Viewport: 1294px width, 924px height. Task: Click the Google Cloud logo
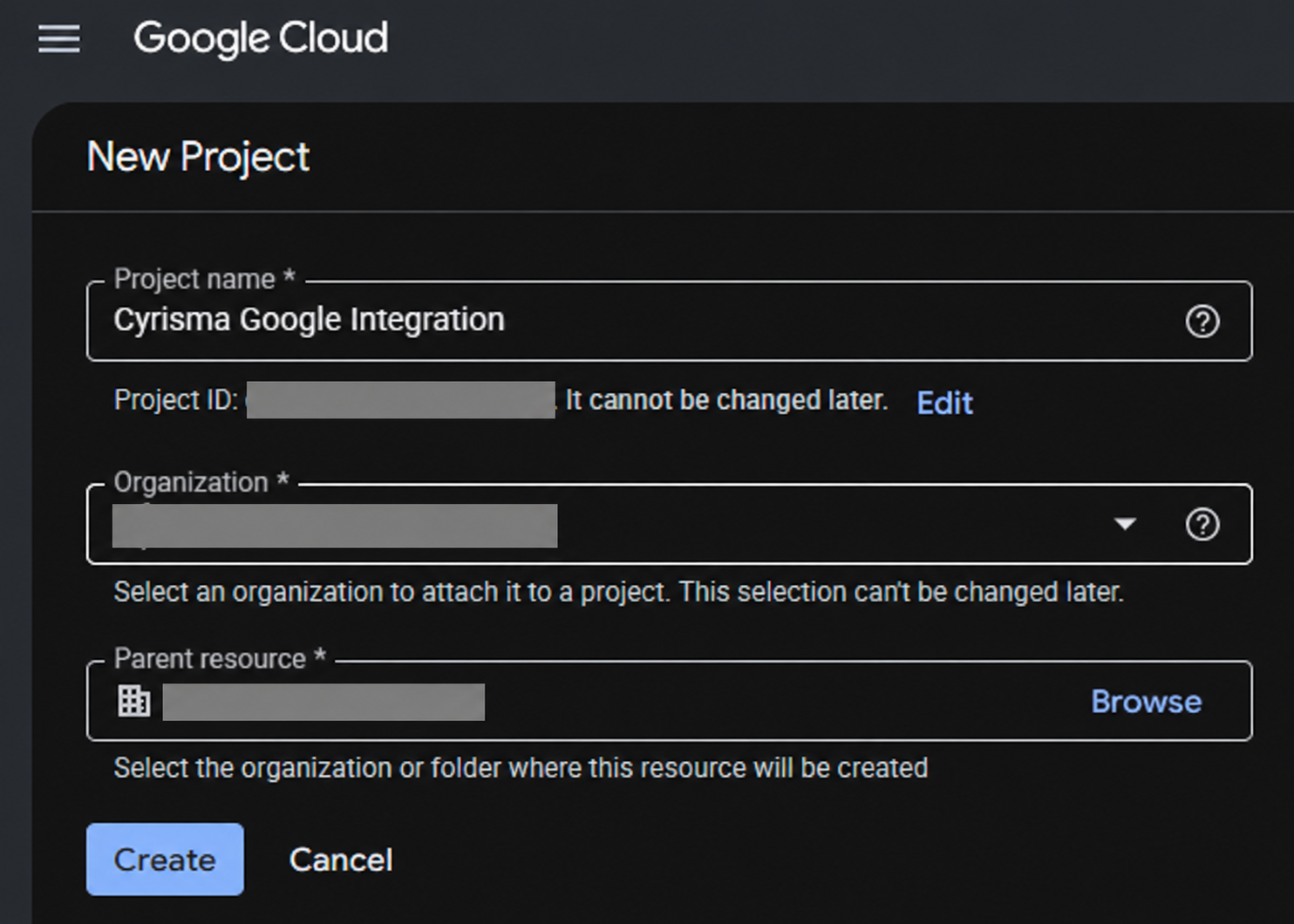pos(261,38)
